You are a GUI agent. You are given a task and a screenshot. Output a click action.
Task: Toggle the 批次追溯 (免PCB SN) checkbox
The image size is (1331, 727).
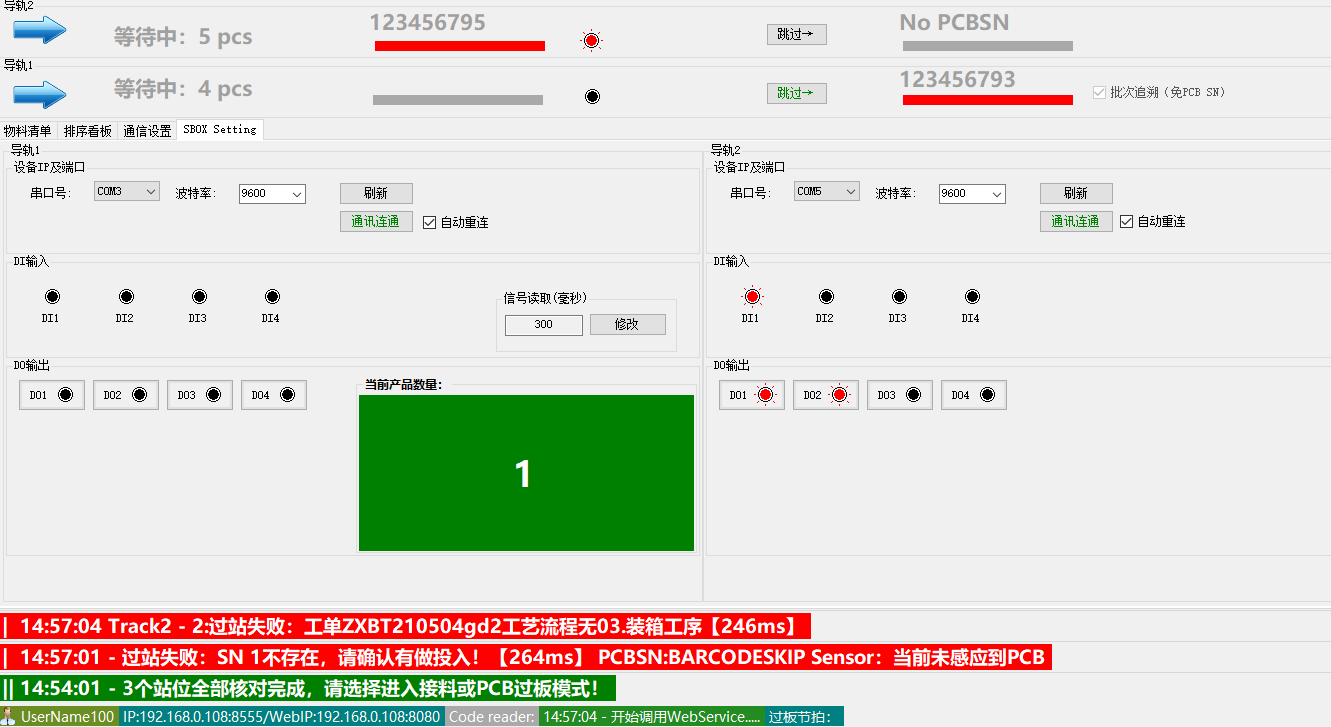(1099, 92)
